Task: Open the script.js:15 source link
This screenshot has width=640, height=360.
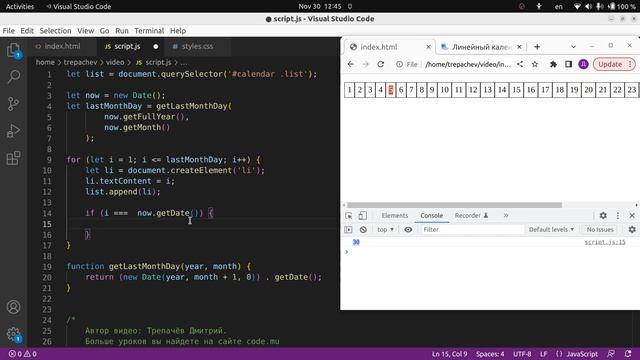Action: (x=604, y=242)
